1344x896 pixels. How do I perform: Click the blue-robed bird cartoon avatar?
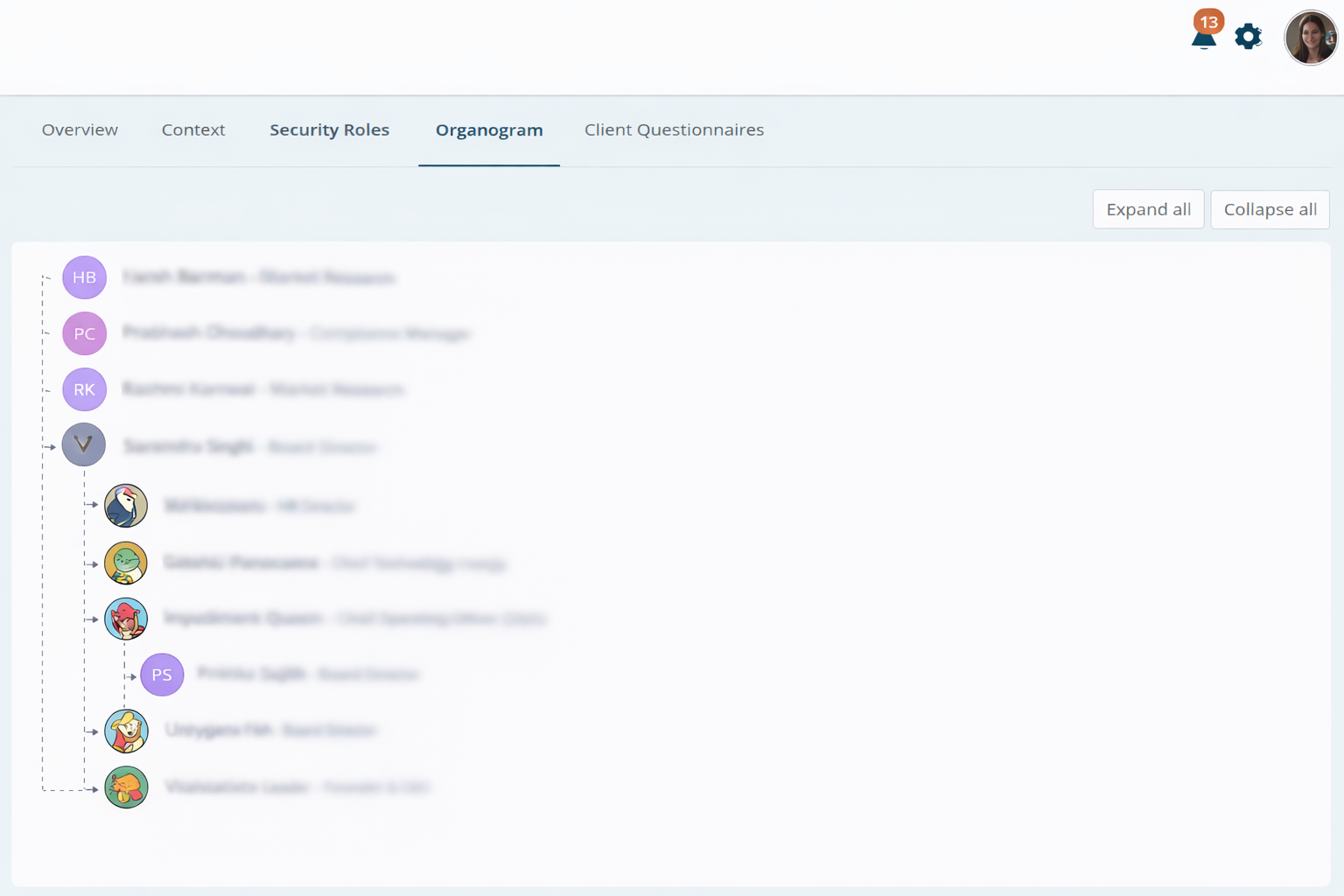[x=126, y=506]
